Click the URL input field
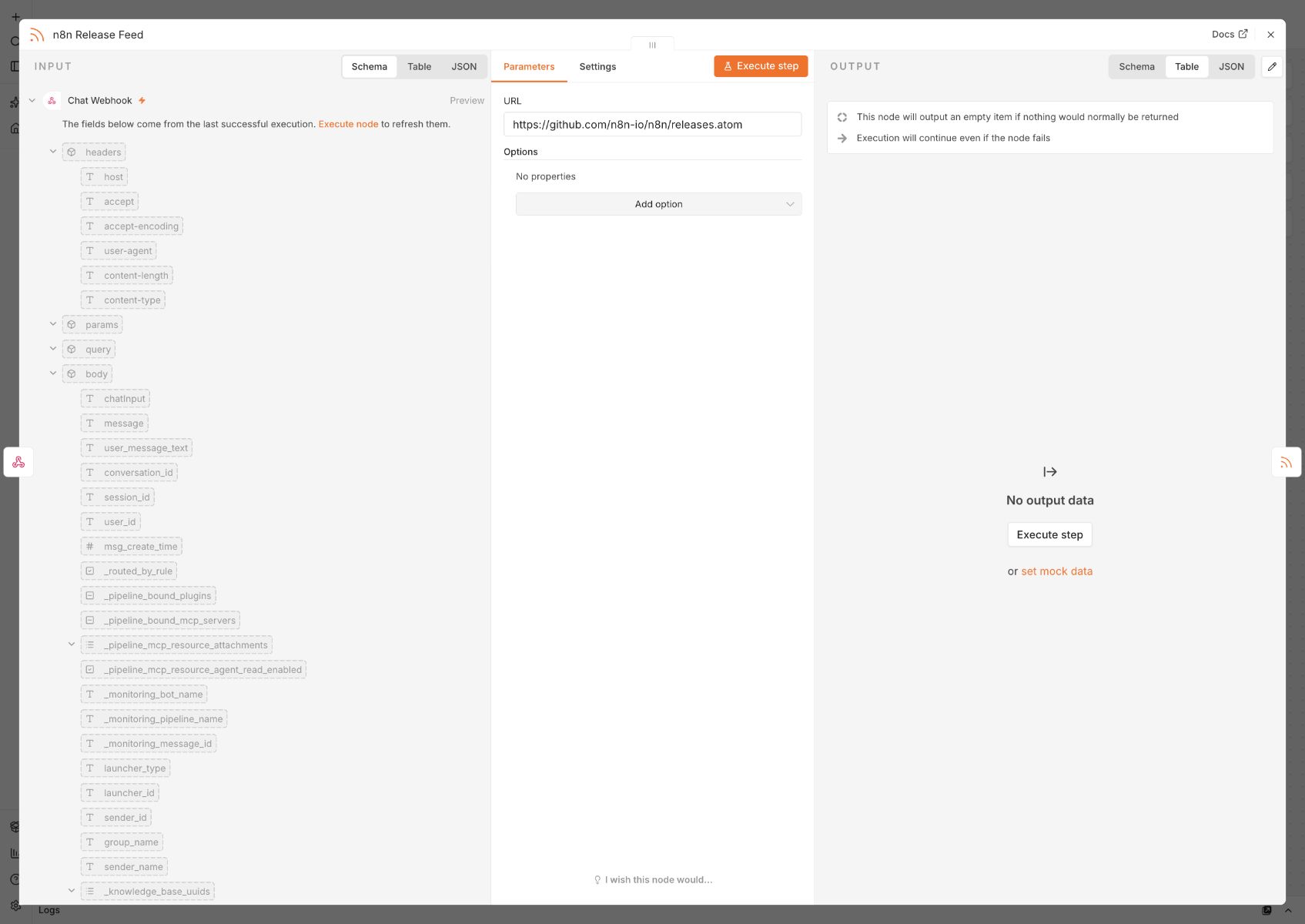 click(652, 125)
